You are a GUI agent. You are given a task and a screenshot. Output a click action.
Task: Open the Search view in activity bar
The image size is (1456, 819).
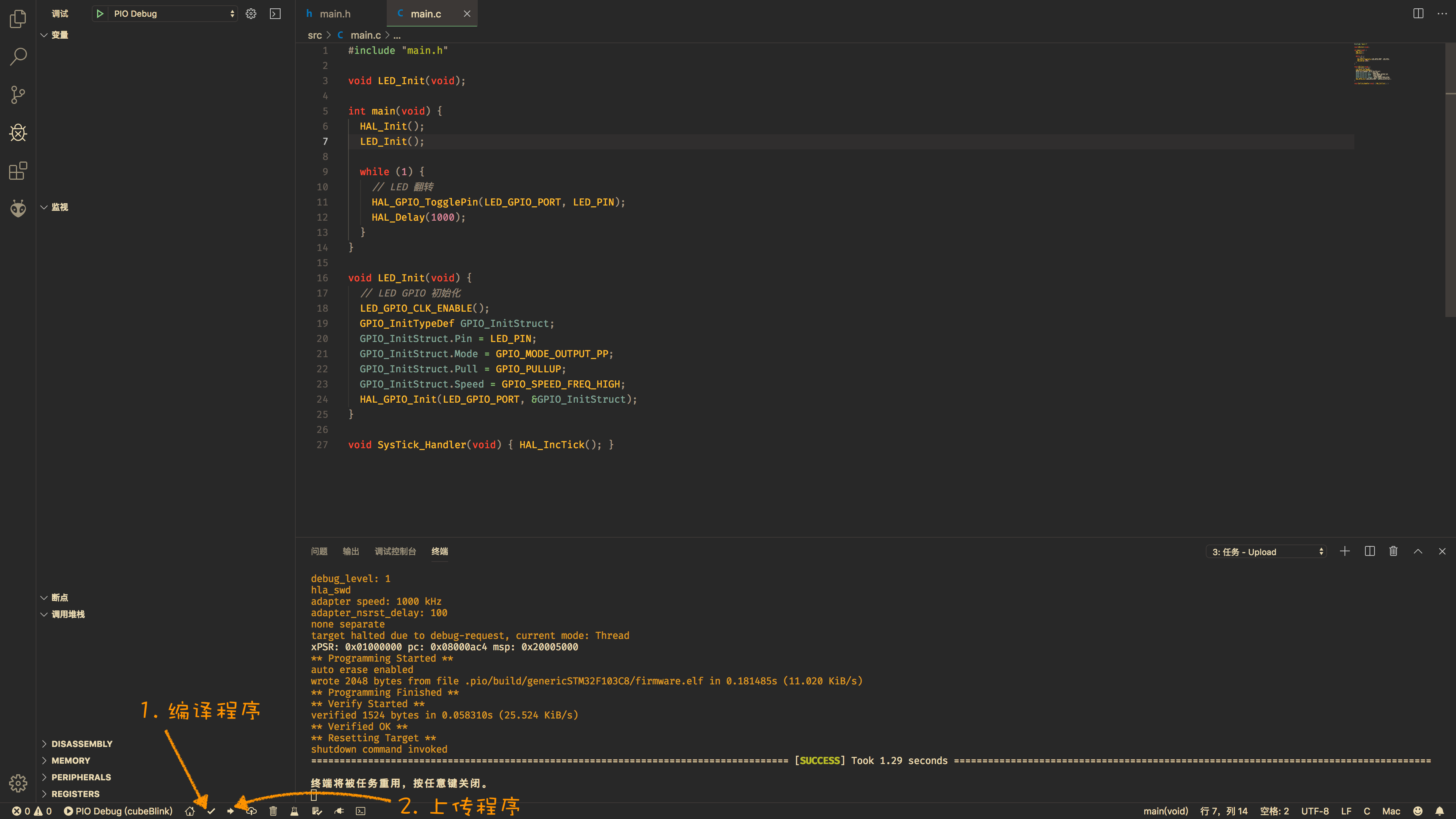pos(18,56)
